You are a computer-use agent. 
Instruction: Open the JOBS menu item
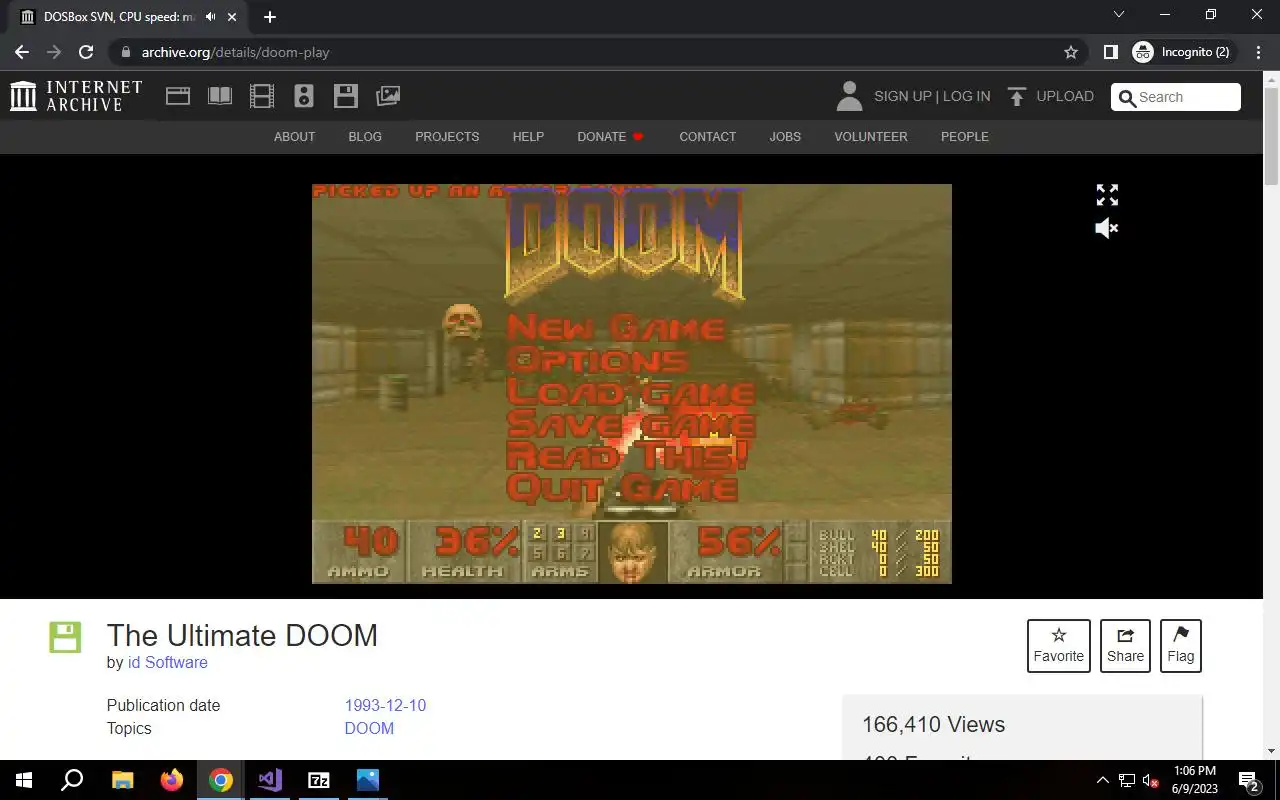[x=785, y=137]
